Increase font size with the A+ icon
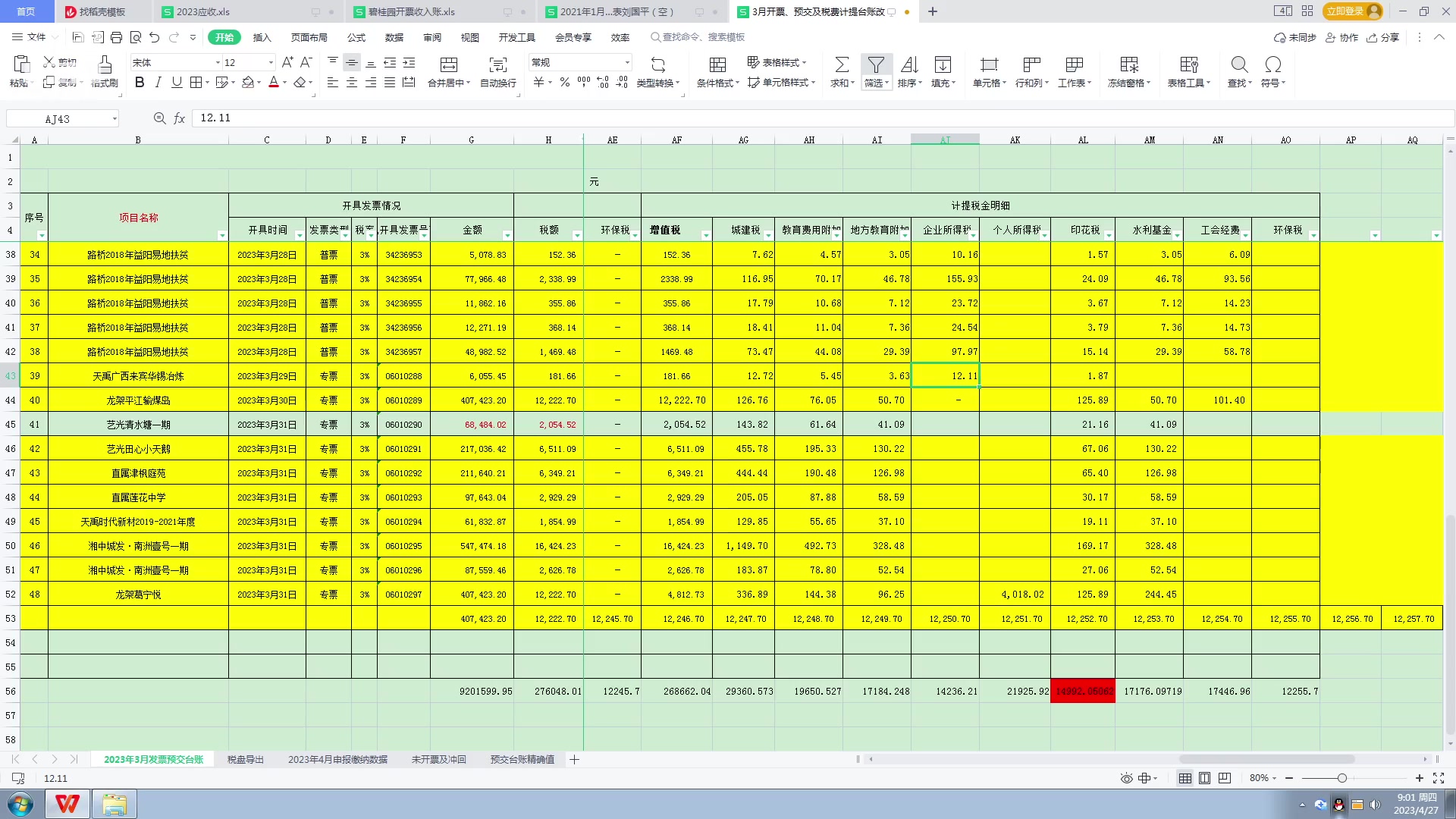This screenshot has height=819, width=1456. pyautogui.click(x=287, y=62)
